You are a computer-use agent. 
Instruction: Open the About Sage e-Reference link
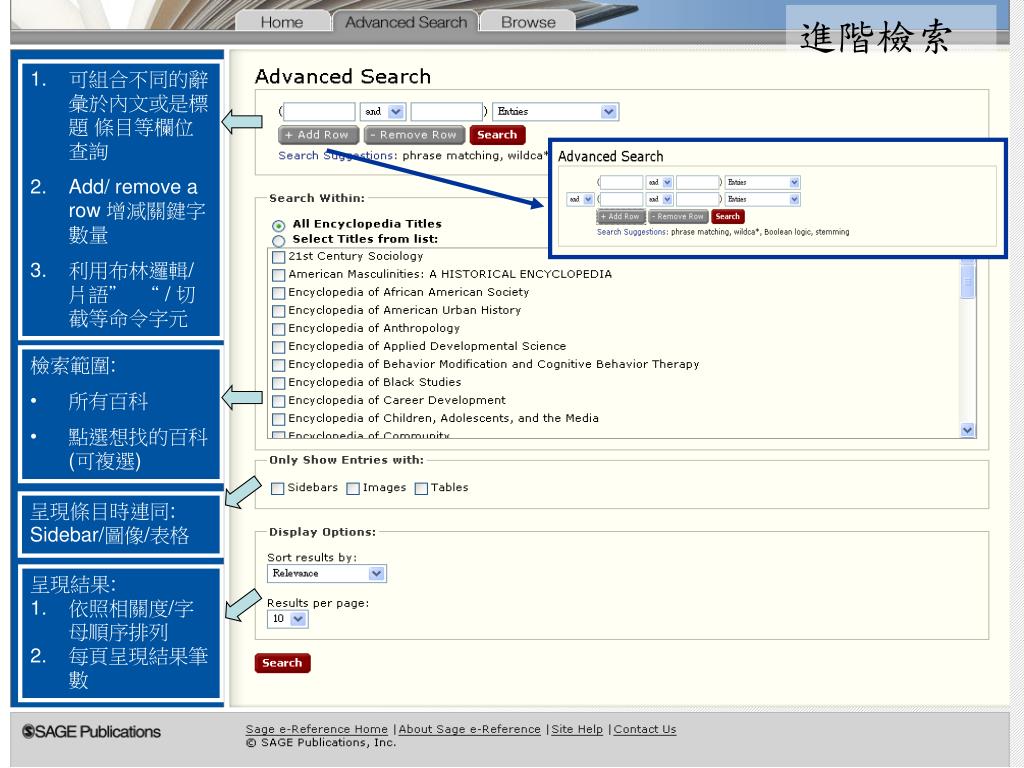click(x=470, y=729)
